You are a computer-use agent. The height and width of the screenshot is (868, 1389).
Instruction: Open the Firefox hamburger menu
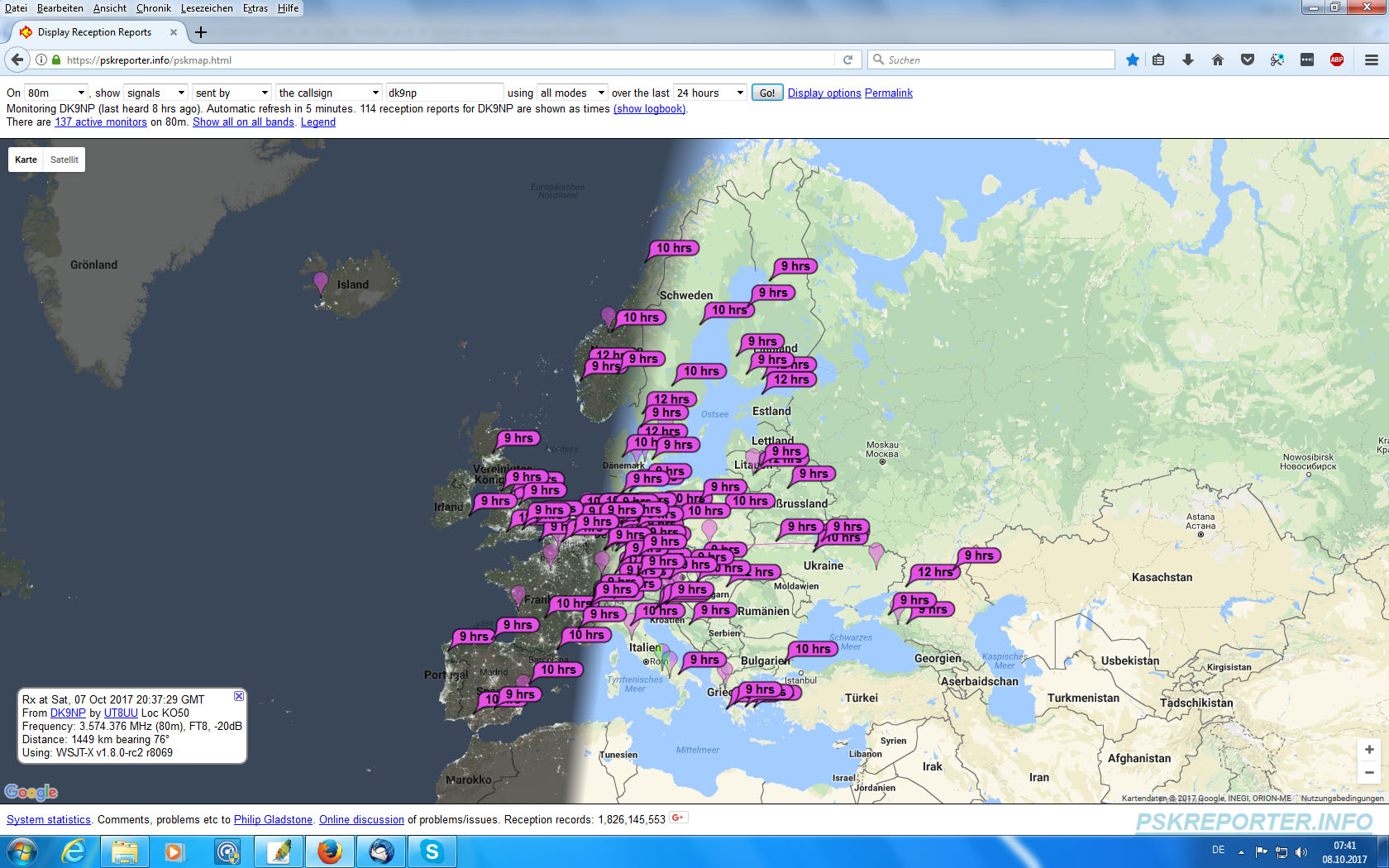coord(1371,60)
